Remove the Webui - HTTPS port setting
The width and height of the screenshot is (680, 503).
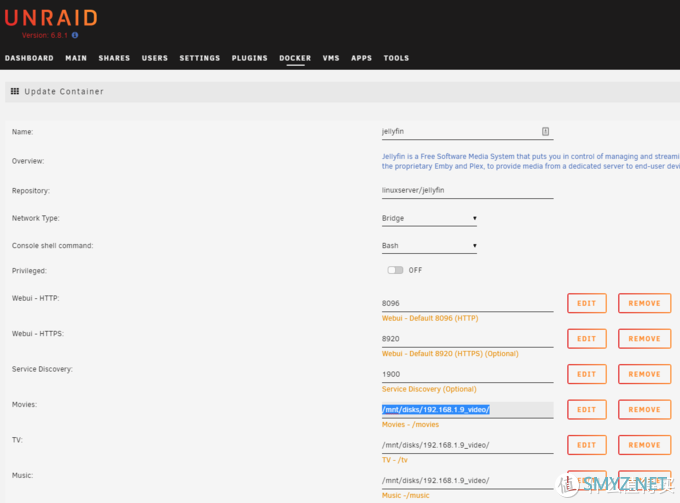click(x=644, y=339)
